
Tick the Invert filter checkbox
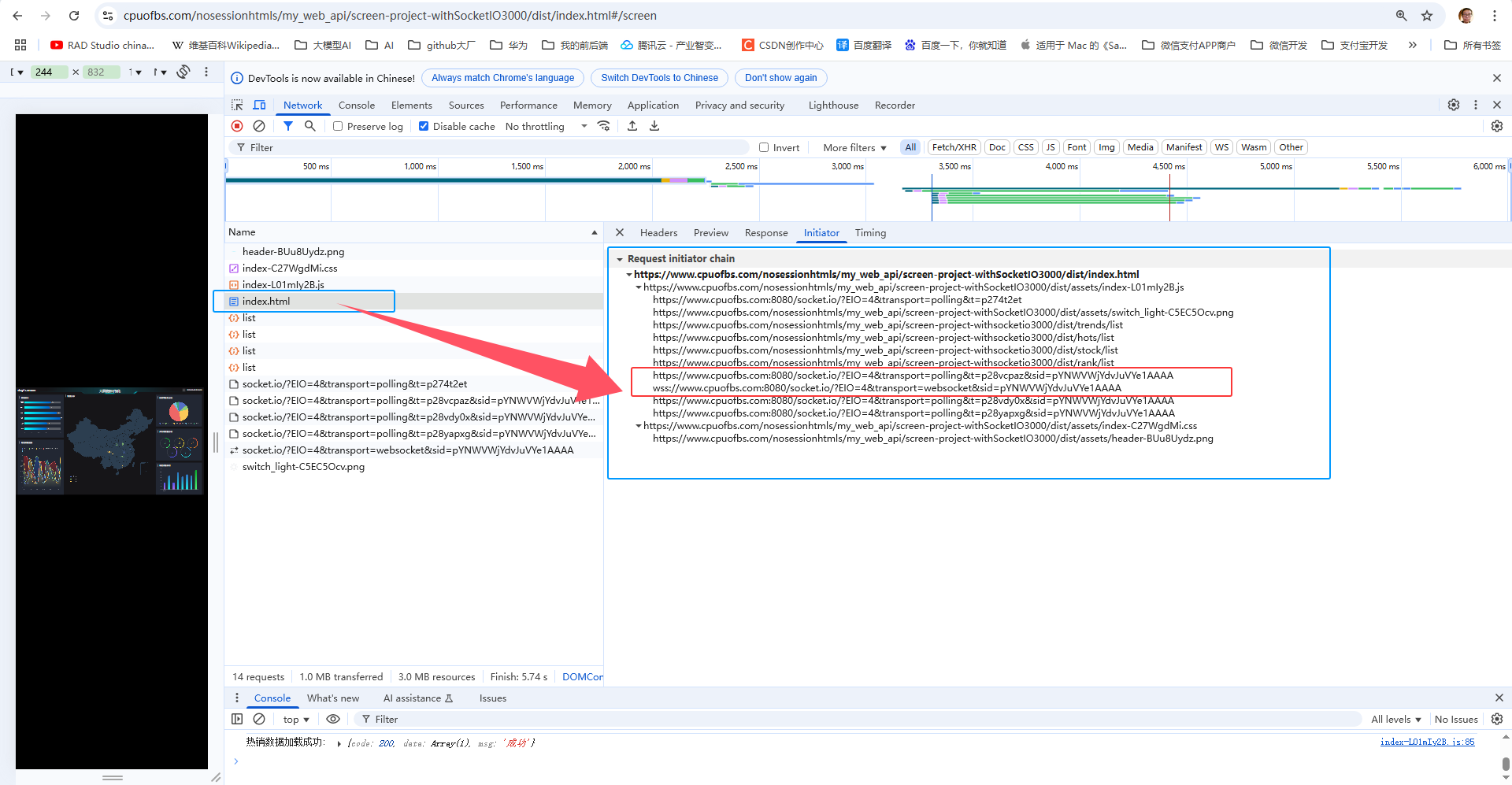764,147
